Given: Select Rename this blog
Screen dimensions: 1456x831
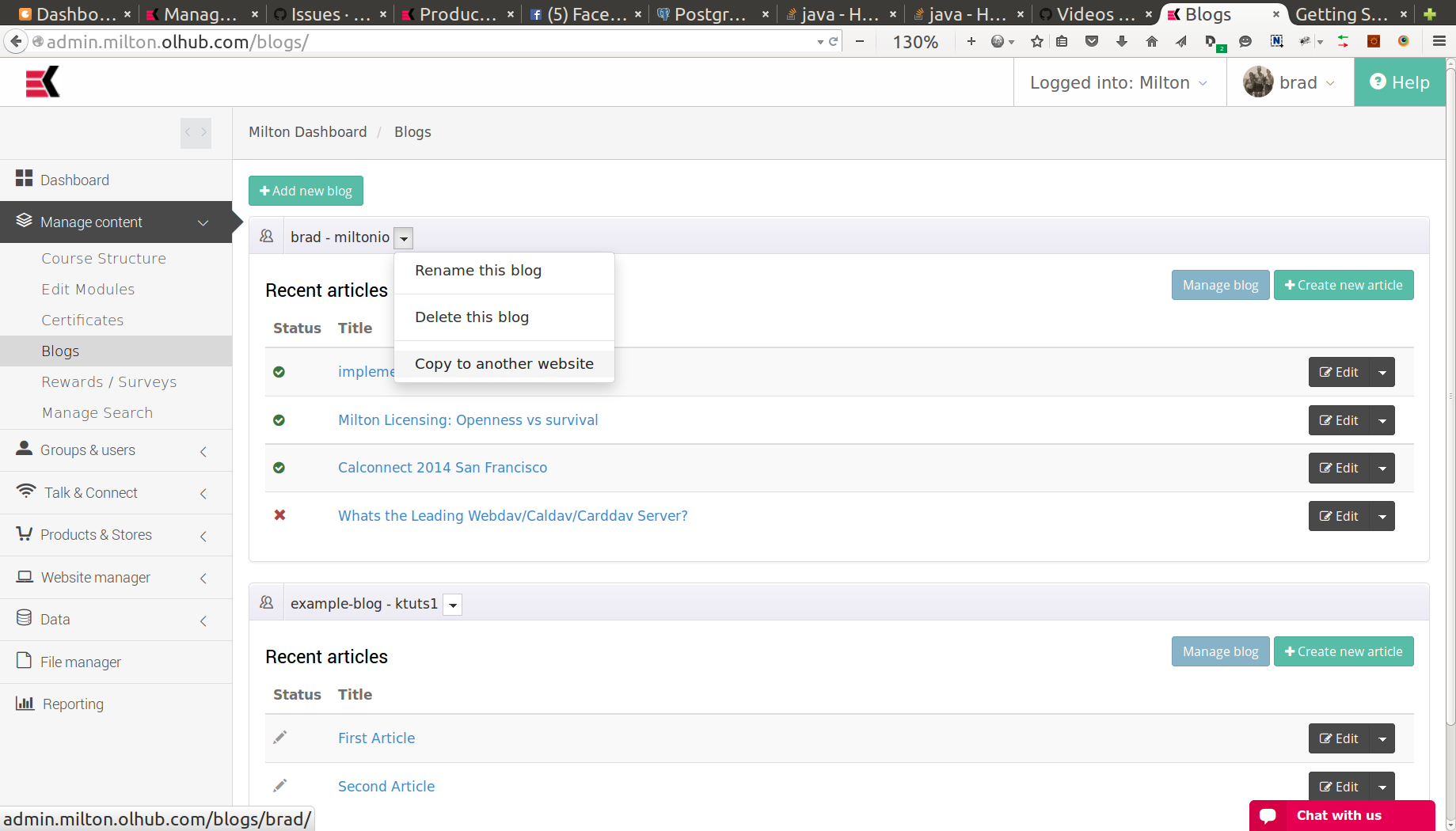Looking at the screenshot, I should click(x=504, y=271).
